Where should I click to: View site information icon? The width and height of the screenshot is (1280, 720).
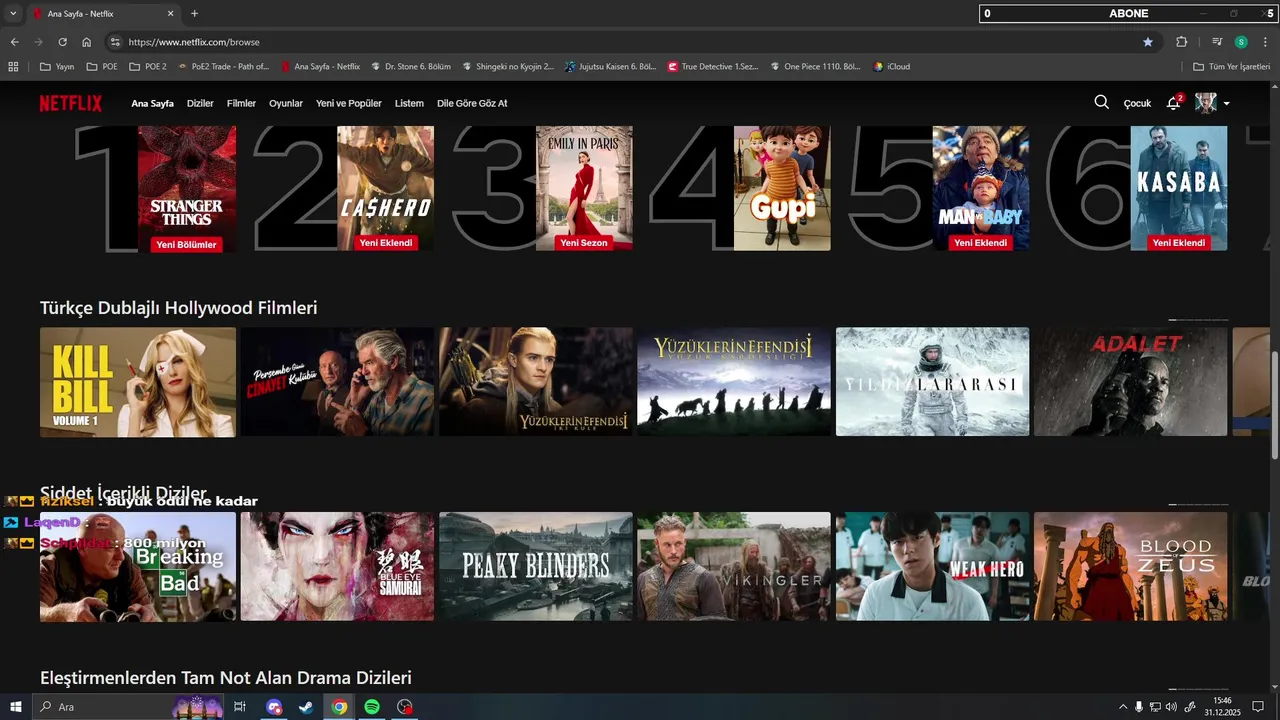pyautogui.click(x=115, y=42)
